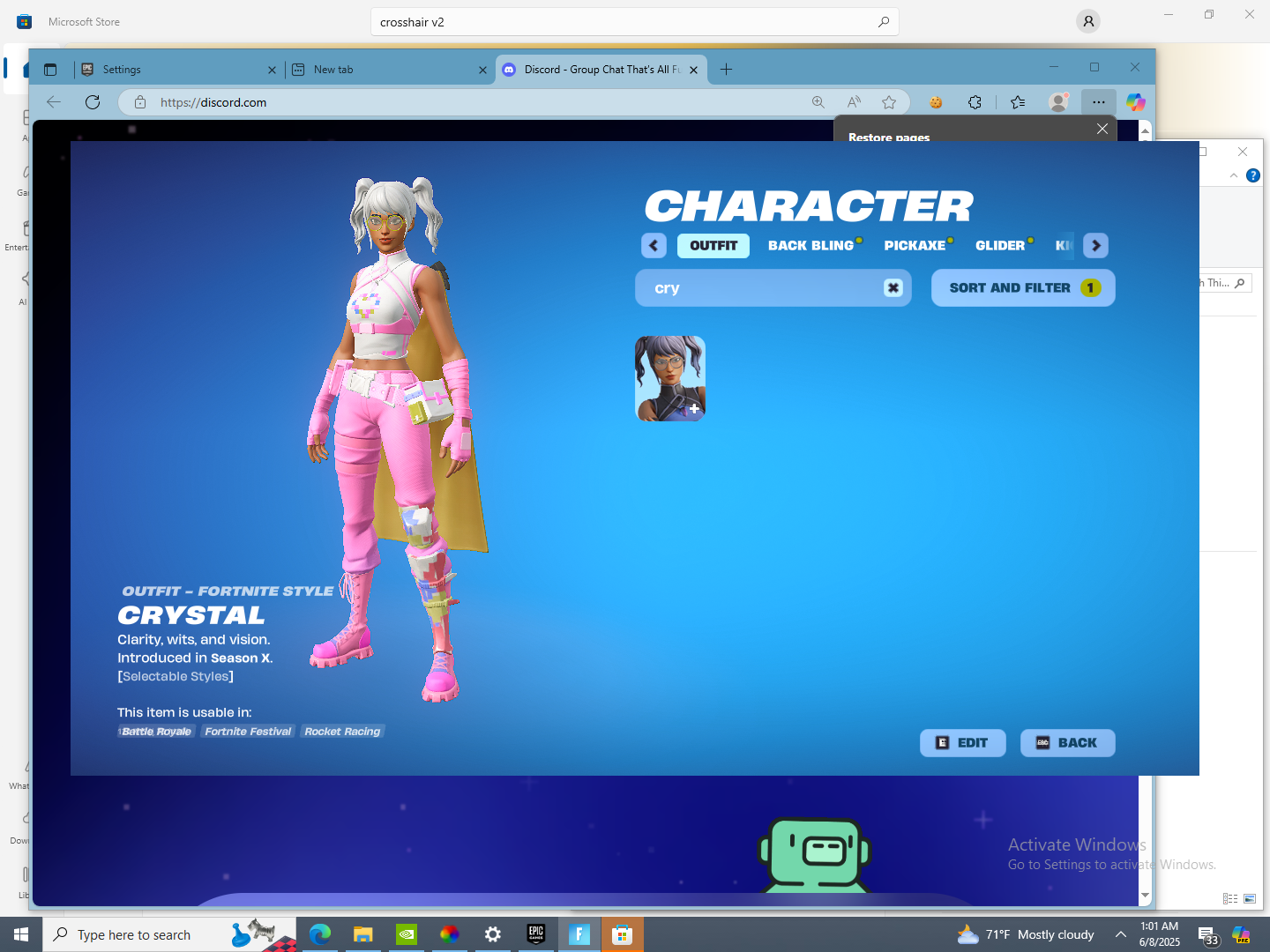Click the Microsoft Store search magnifier
1270x952 pixels.
883,22
